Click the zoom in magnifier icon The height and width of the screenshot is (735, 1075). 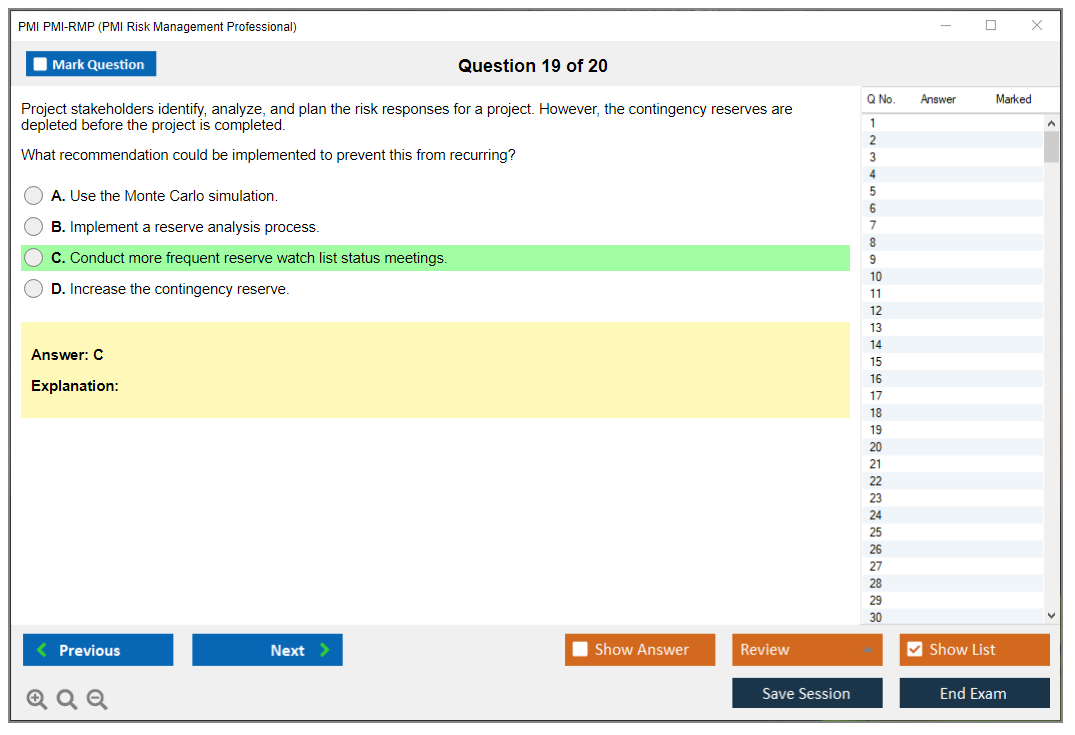point(37,700)
